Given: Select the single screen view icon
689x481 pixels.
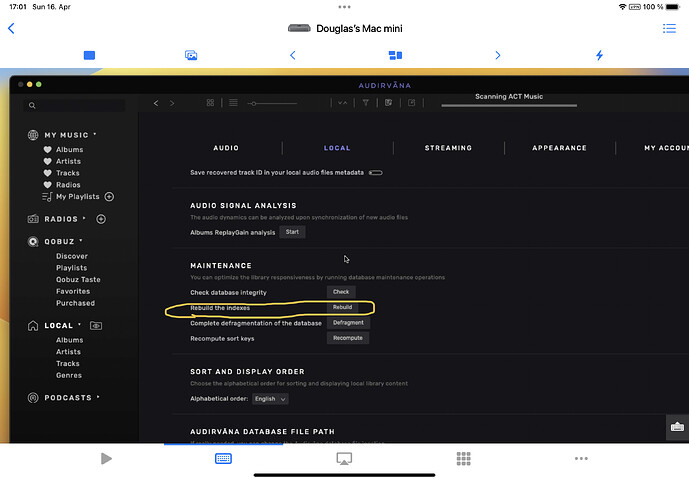Looking at the screenshot, I should tap(89, 55).
